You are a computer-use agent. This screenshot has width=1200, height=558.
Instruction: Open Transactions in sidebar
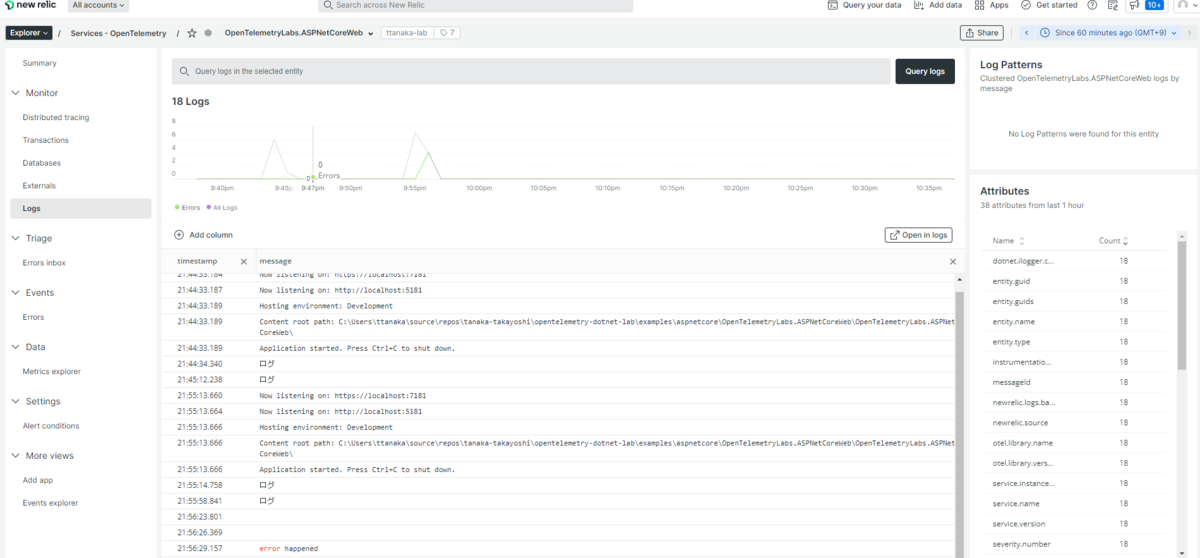point(46,140)
